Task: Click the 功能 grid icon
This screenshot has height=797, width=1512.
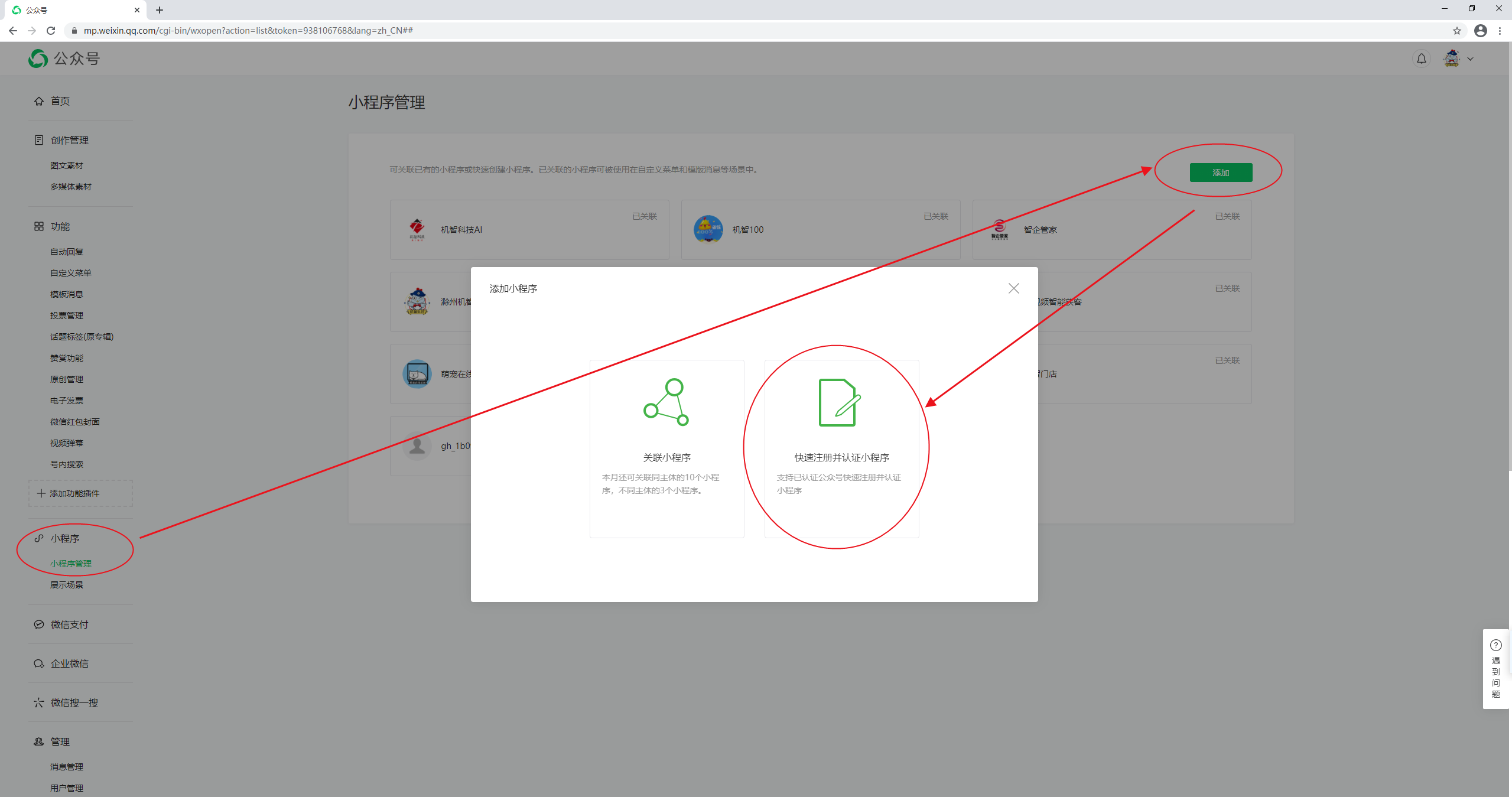Action: pos(39,226)
